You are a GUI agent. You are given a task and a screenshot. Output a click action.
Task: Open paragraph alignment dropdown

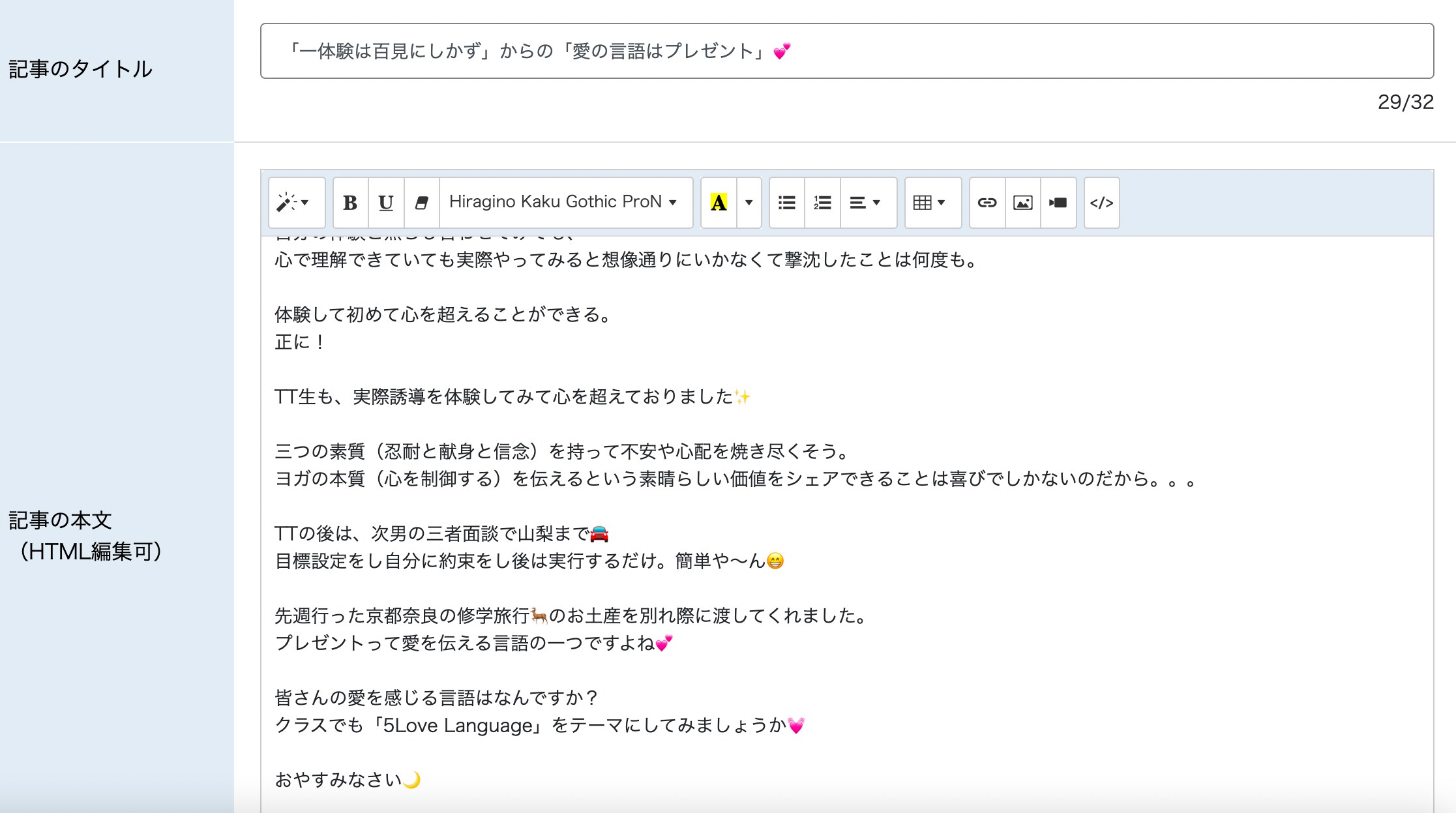pyautogui.click(x=866, y=203)
